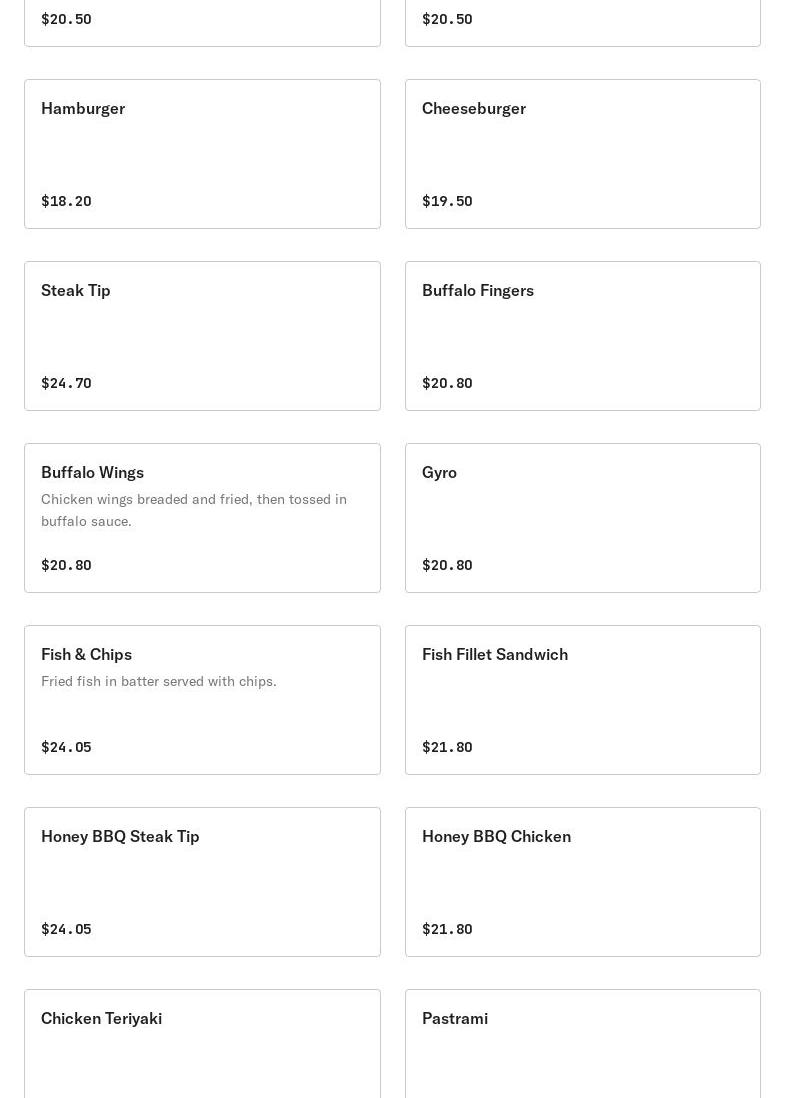
Task: Click the Buffalo Wings description text
Action: click(194, 510)
